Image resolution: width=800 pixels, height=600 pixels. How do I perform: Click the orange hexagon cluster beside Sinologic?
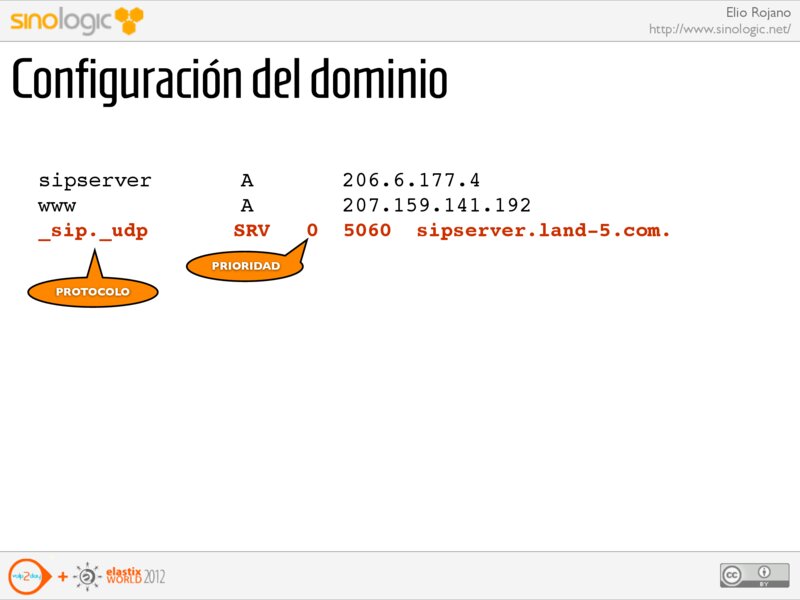129,19
